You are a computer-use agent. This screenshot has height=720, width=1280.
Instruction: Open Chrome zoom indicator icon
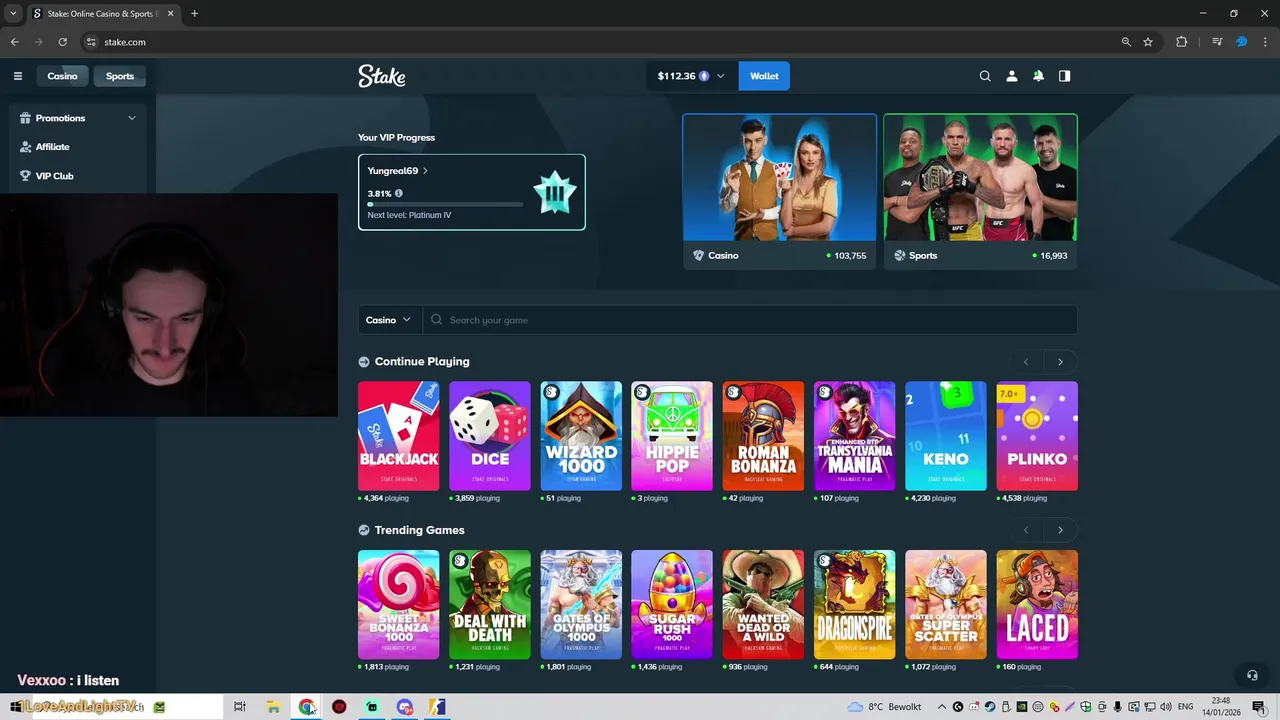(1126, 42)
